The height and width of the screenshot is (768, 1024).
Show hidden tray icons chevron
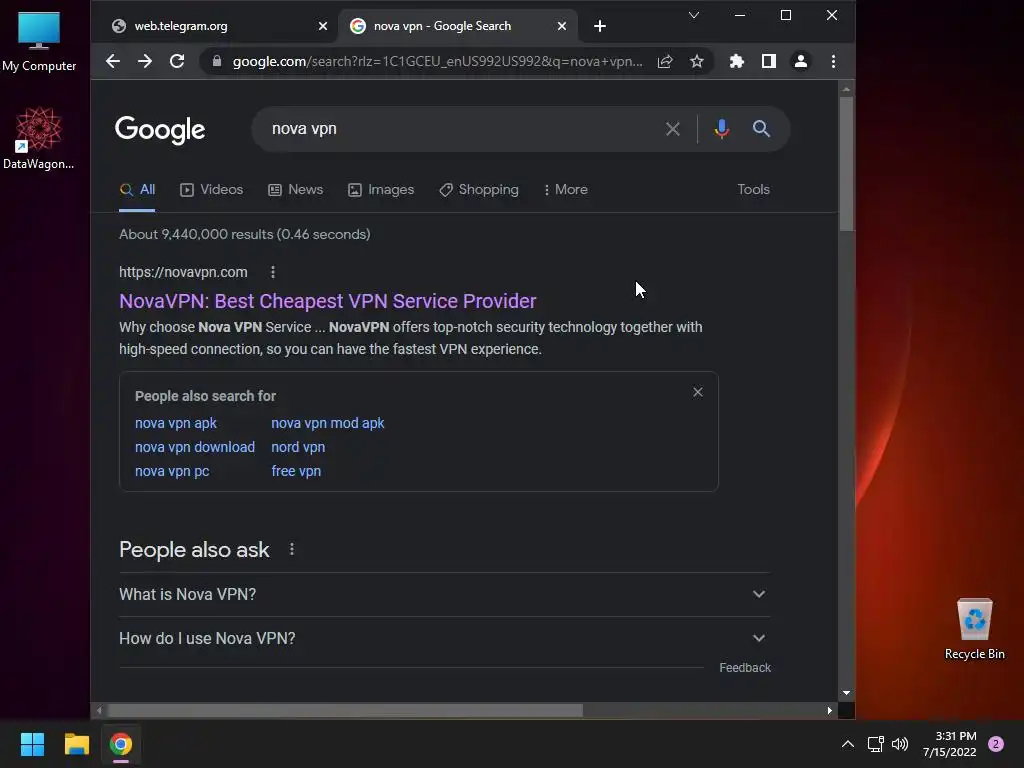(x=848, y=744)
